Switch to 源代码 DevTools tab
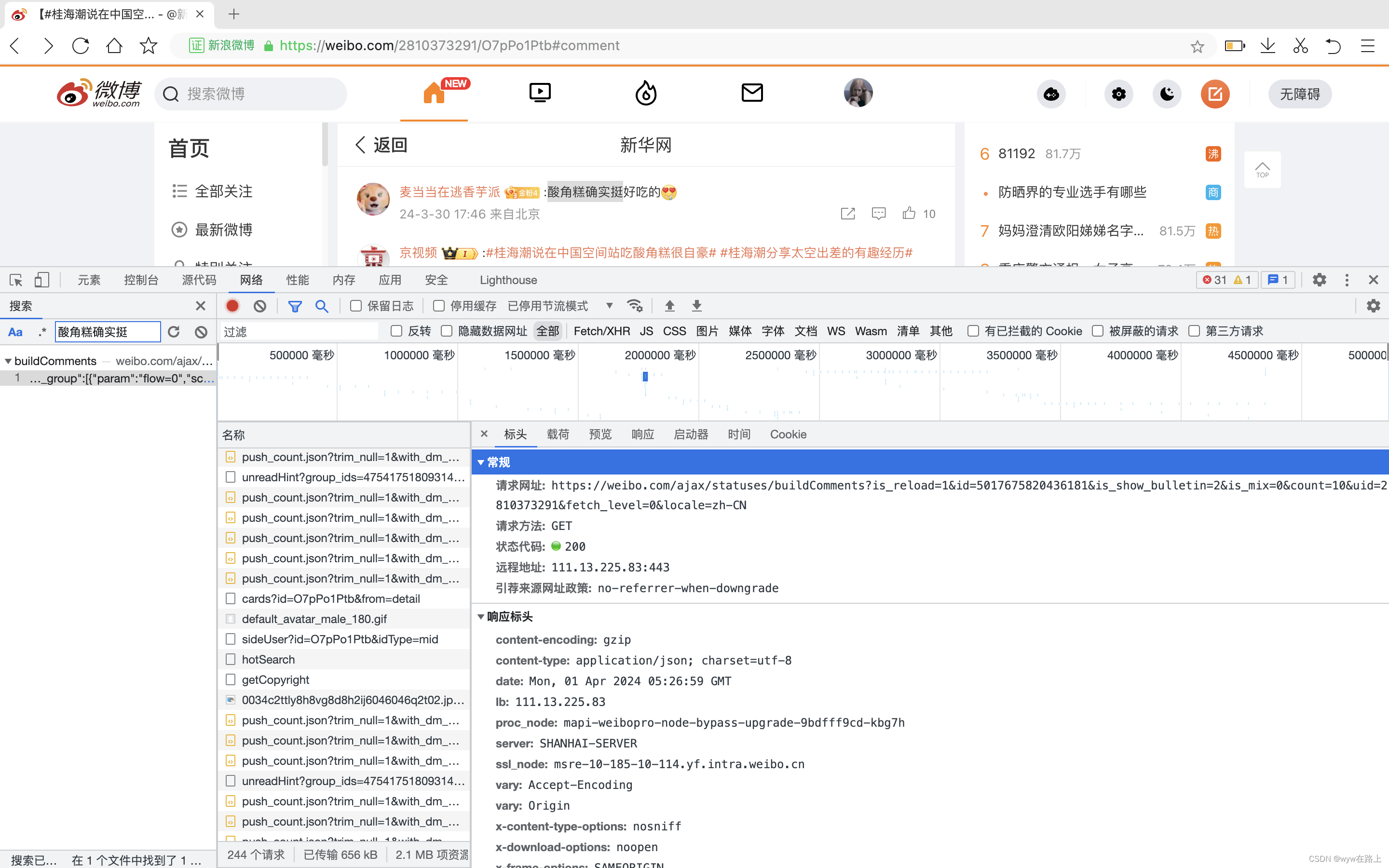The height and width of the screenshot is (868, 1389). [199, 280]
